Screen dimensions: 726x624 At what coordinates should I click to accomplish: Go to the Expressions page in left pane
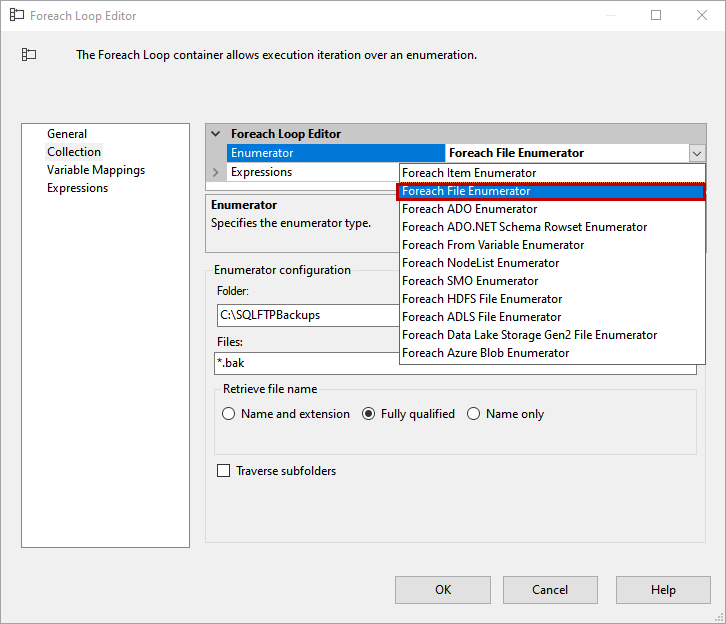78,188
